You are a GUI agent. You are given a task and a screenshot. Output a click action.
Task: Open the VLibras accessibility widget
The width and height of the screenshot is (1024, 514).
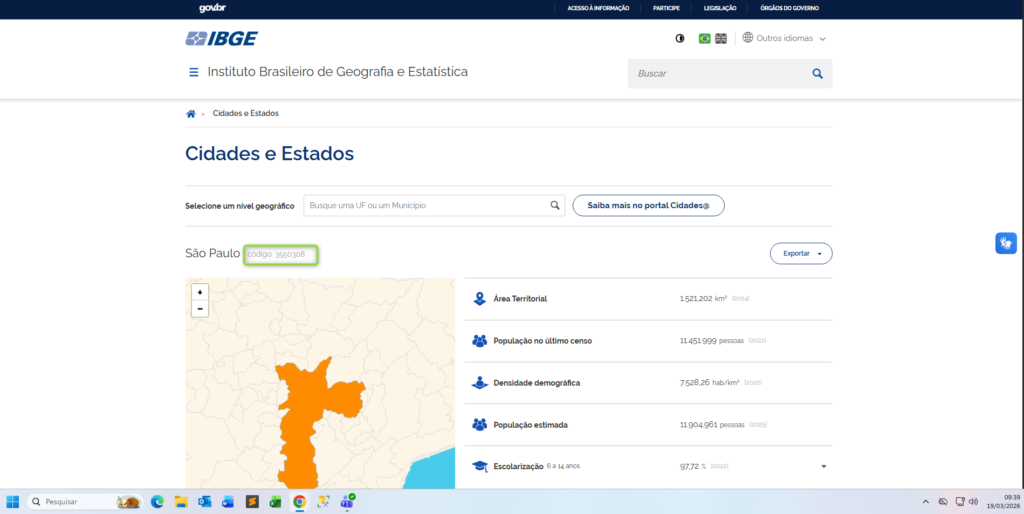1005,243
